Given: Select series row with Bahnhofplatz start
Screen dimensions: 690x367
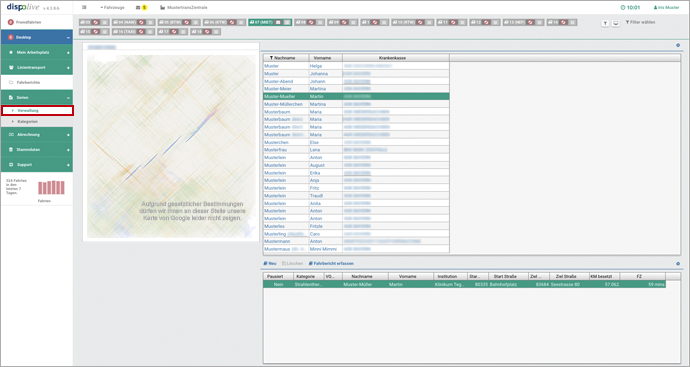Looking at the screenshot, I should [x=464, y=284].
